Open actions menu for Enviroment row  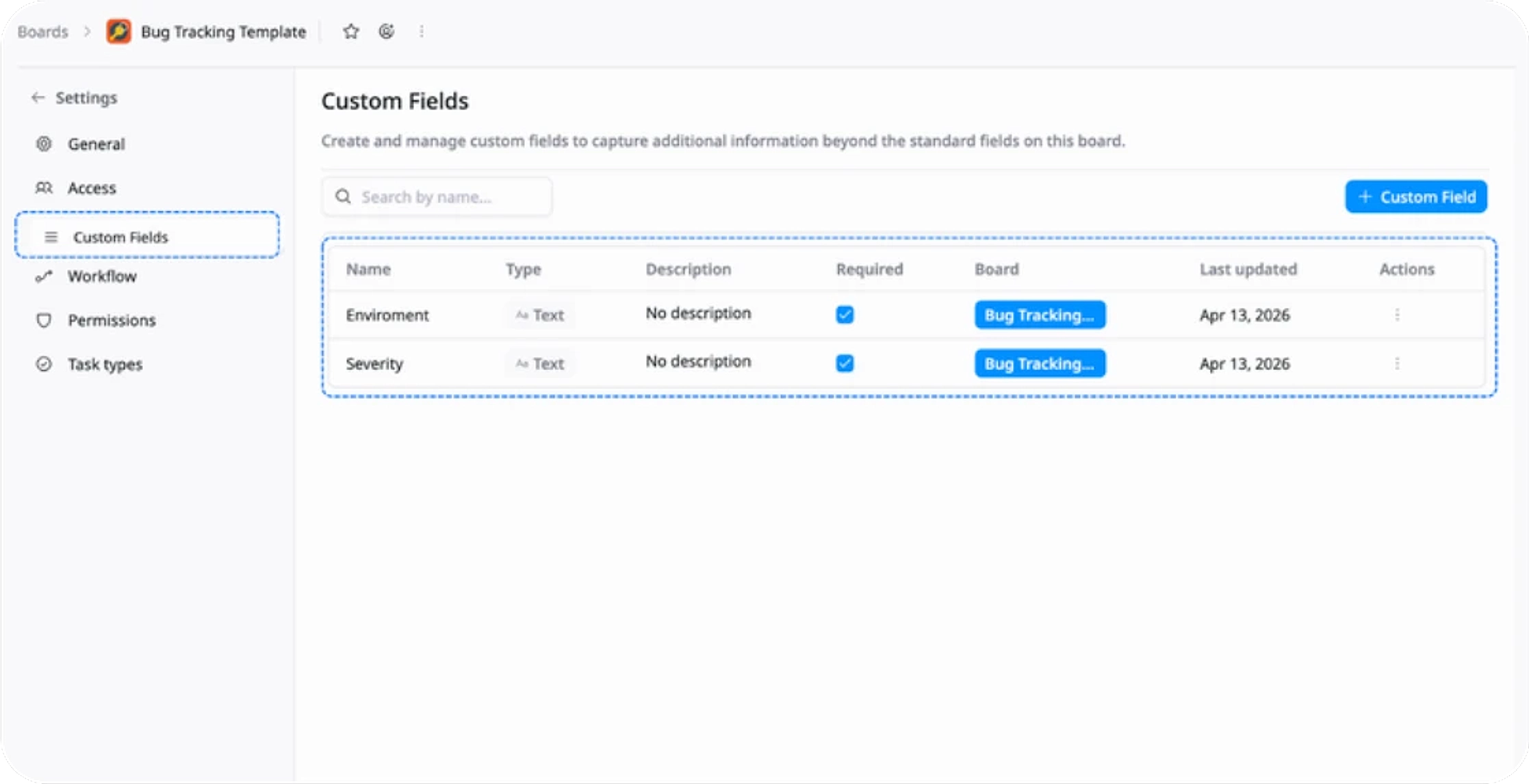tap(1397, 315)
